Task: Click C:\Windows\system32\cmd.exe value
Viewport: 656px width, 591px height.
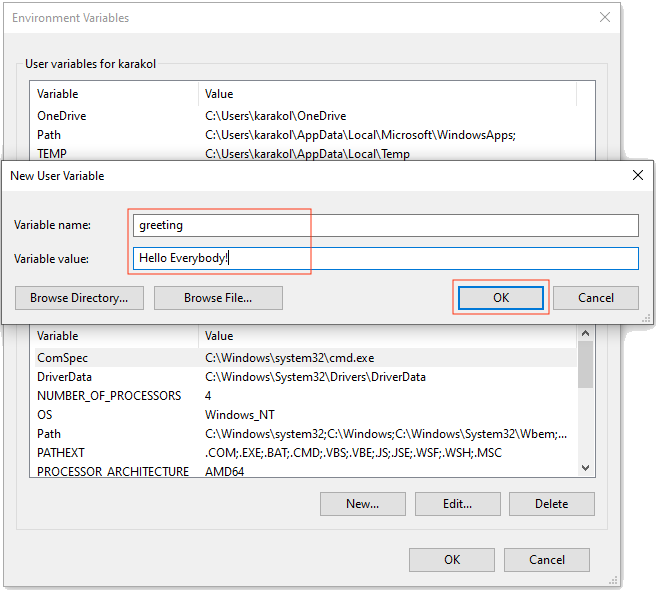Action: [x=290, y=358]
